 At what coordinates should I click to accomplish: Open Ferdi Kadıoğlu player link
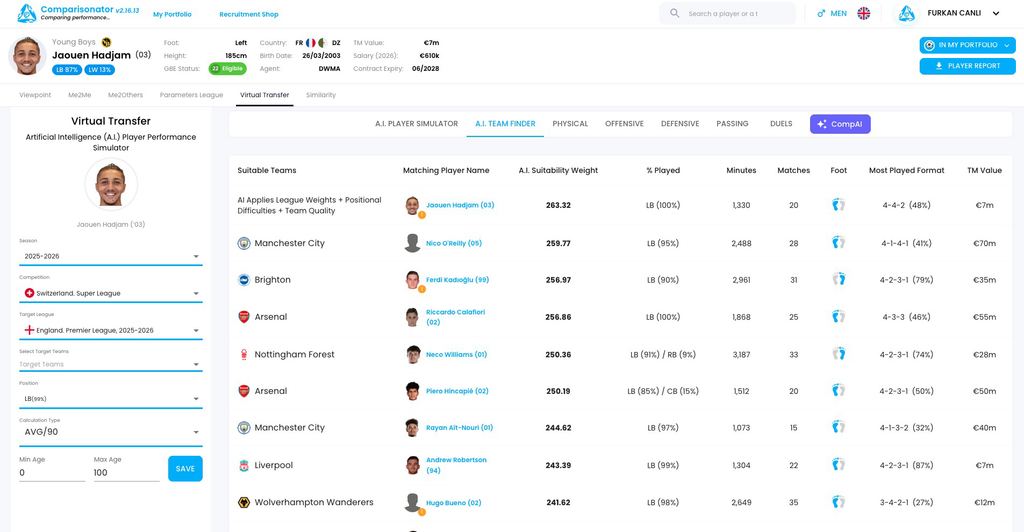click(x=457, y=279)
